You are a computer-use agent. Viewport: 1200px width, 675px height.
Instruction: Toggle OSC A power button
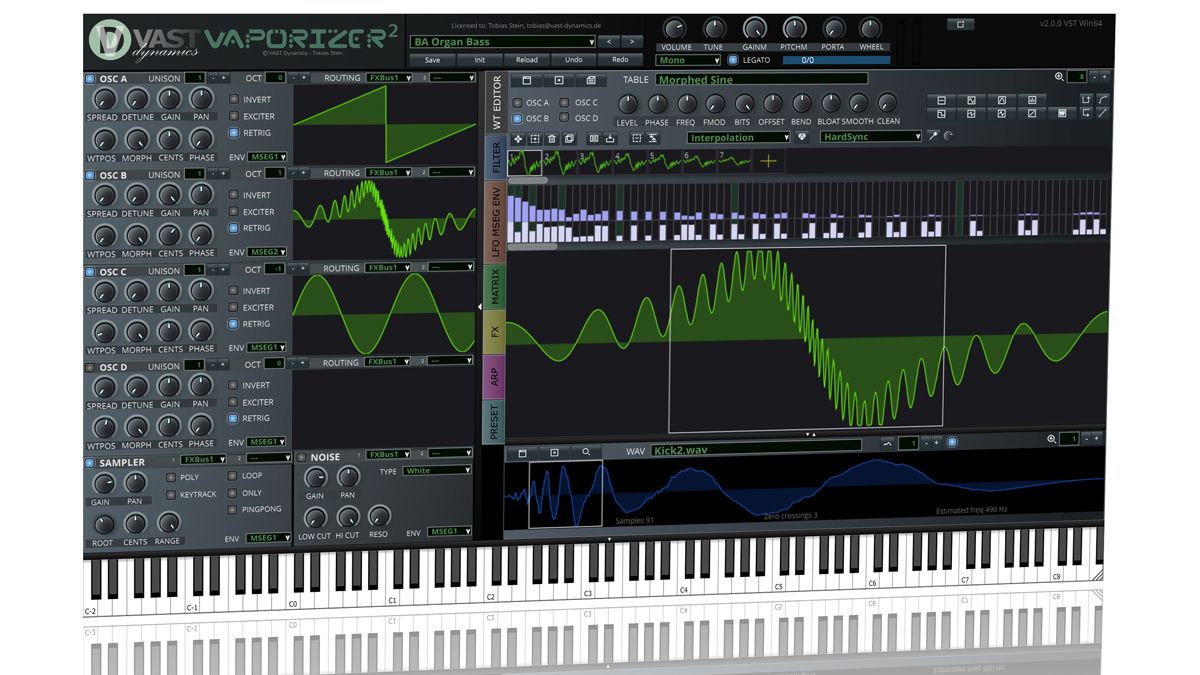coord(90,78)
